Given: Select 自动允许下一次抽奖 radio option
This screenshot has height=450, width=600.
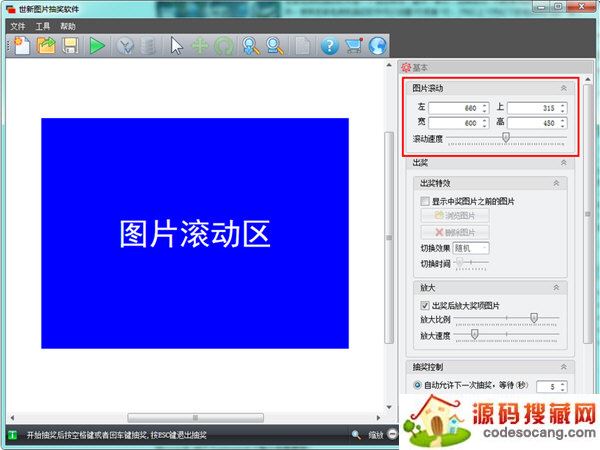Looking at the screenshot, I should pos(417,385).
